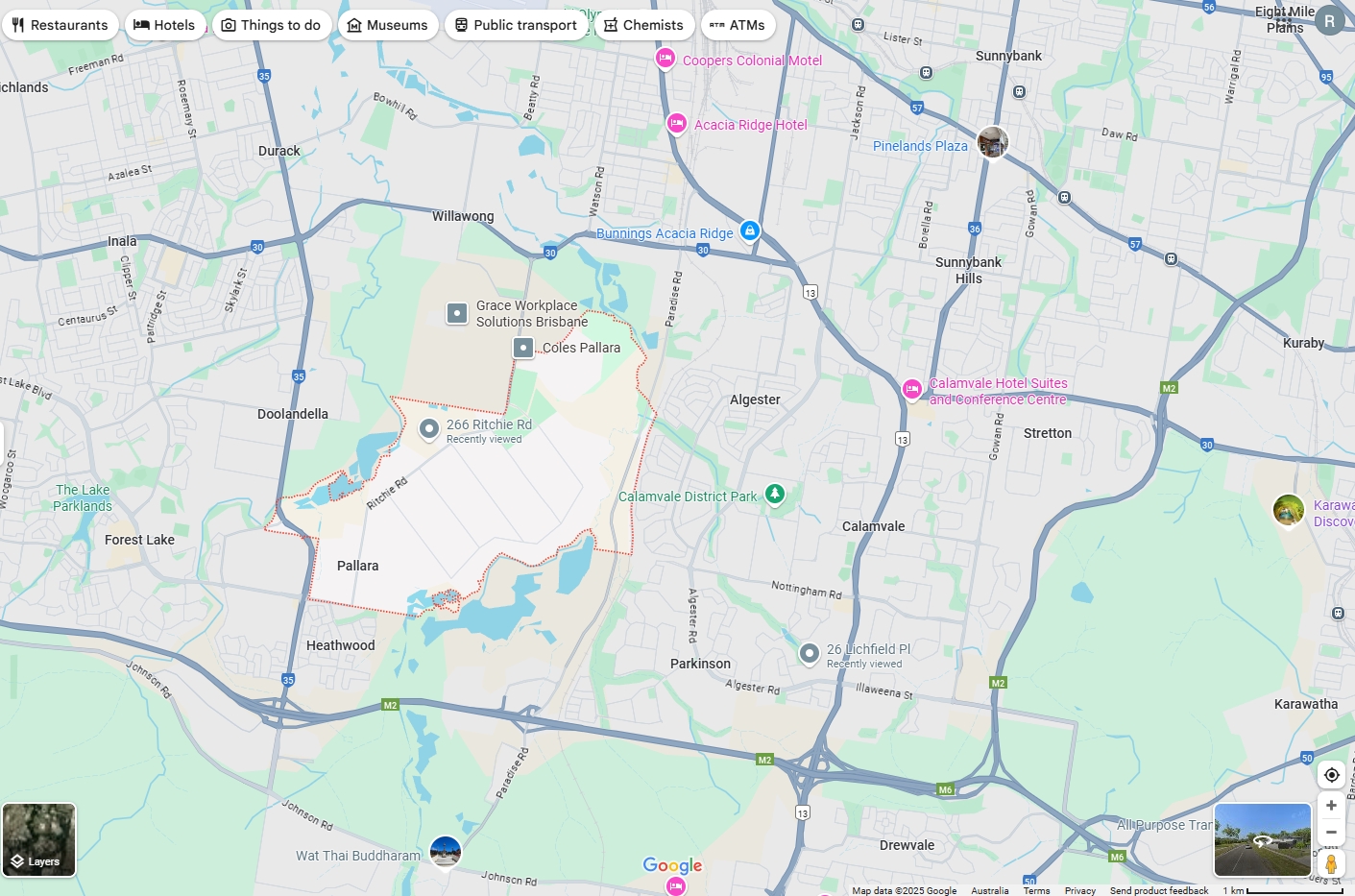The image size is (1355, 896).
Task: Show Chemists on the map
Action: click(x=644, y=25)
